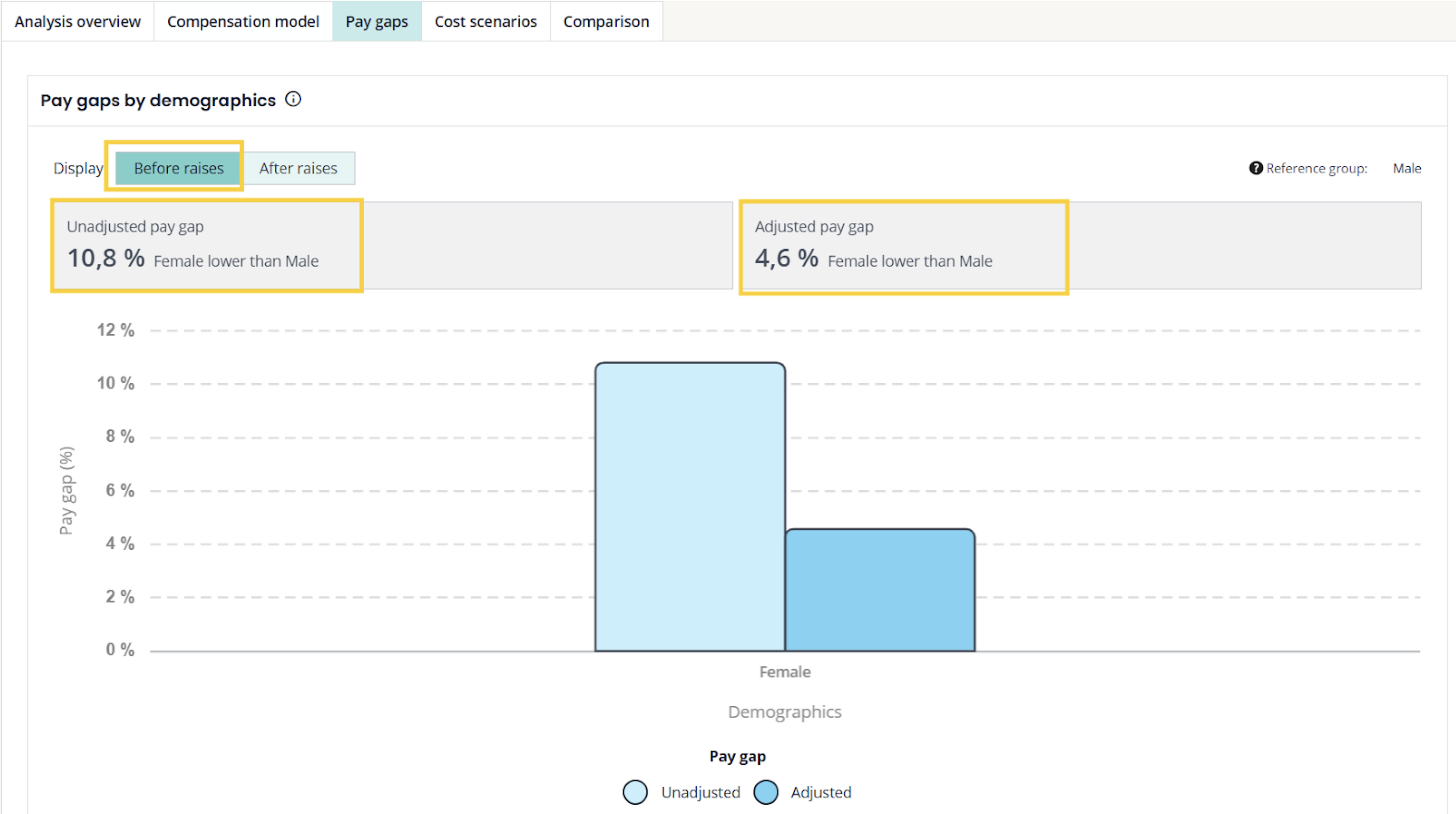The height and width of the screenshot is (814, 1456).
Task: Click the Unadjusted legend circle
Action: click(x=635, y=792)
